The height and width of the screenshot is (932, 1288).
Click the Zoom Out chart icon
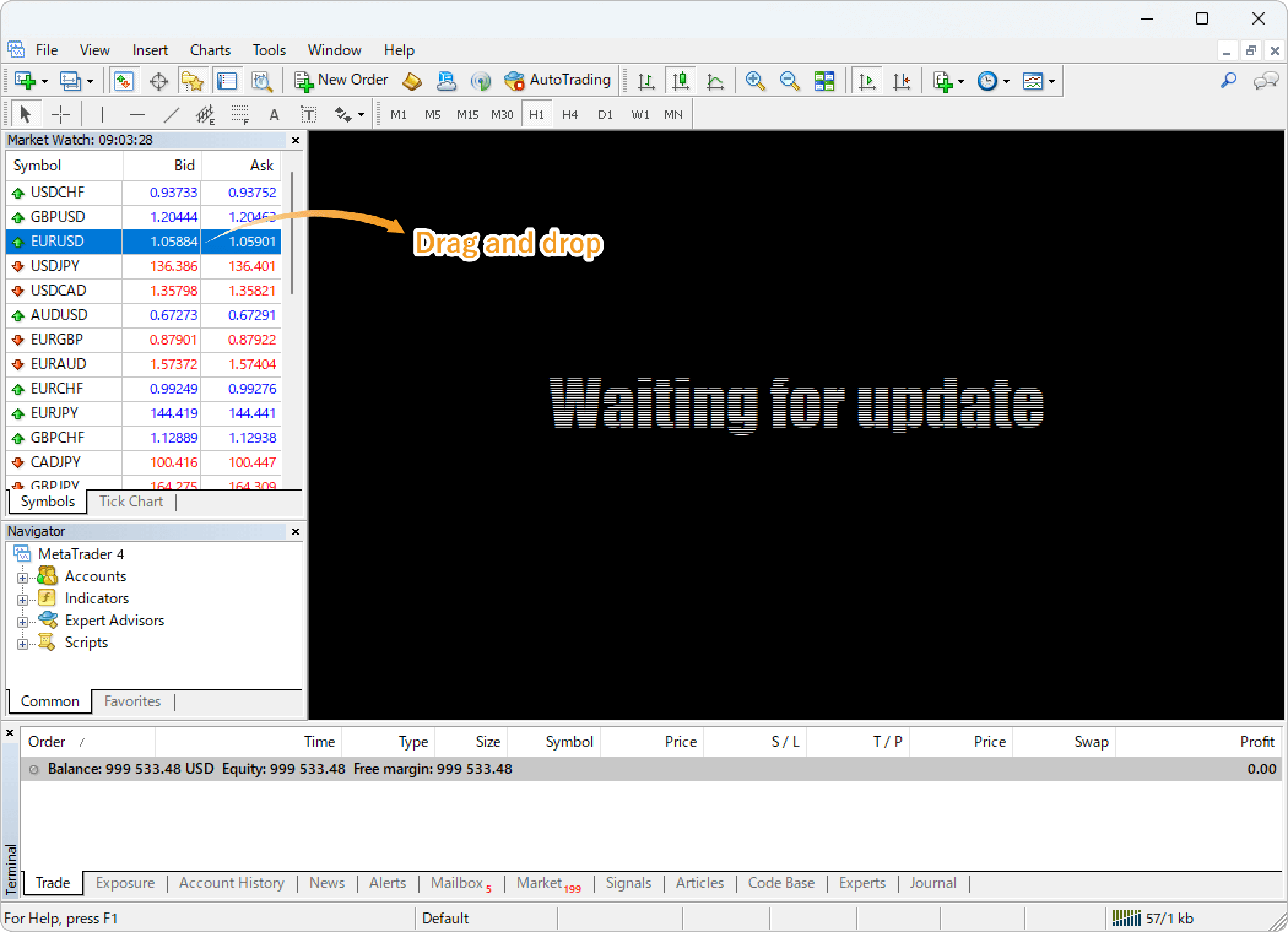pos(789,81)
